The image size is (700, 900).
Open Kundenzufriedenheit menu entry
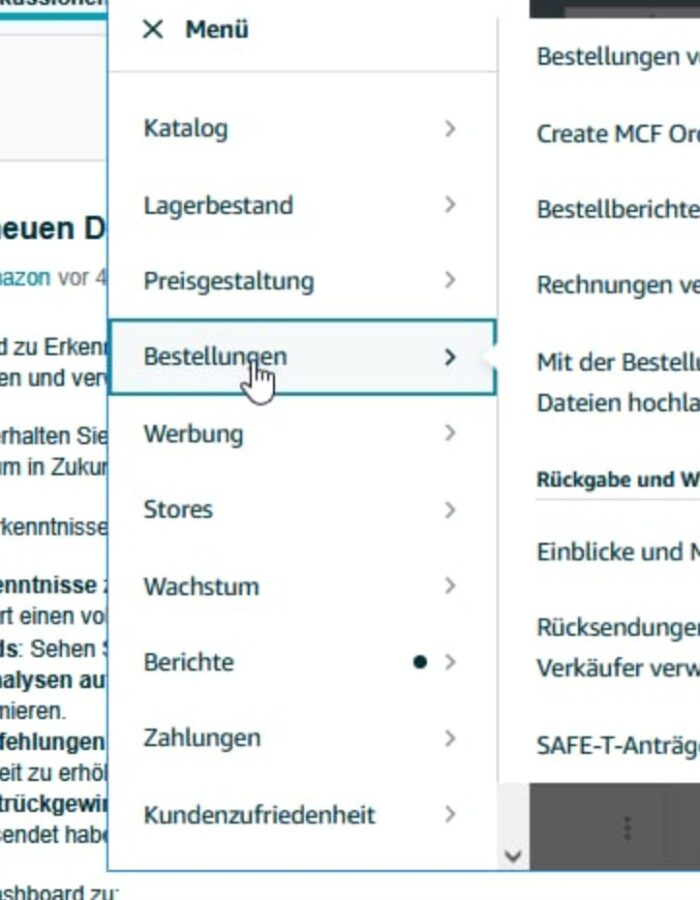pos(260,815)
